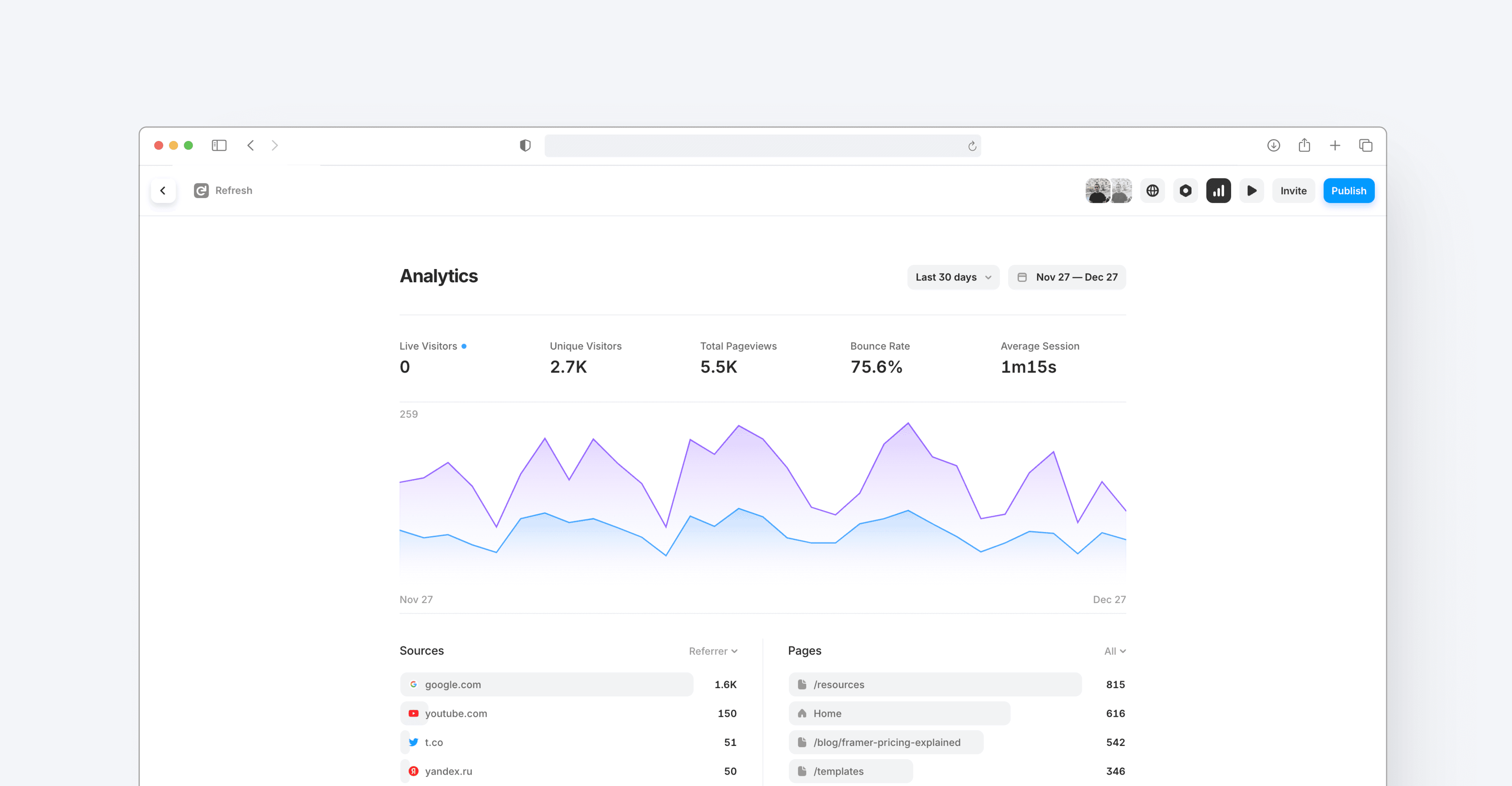Select the /templates page row
This screenshot has height=786, width=1512.
pos(957,771)
